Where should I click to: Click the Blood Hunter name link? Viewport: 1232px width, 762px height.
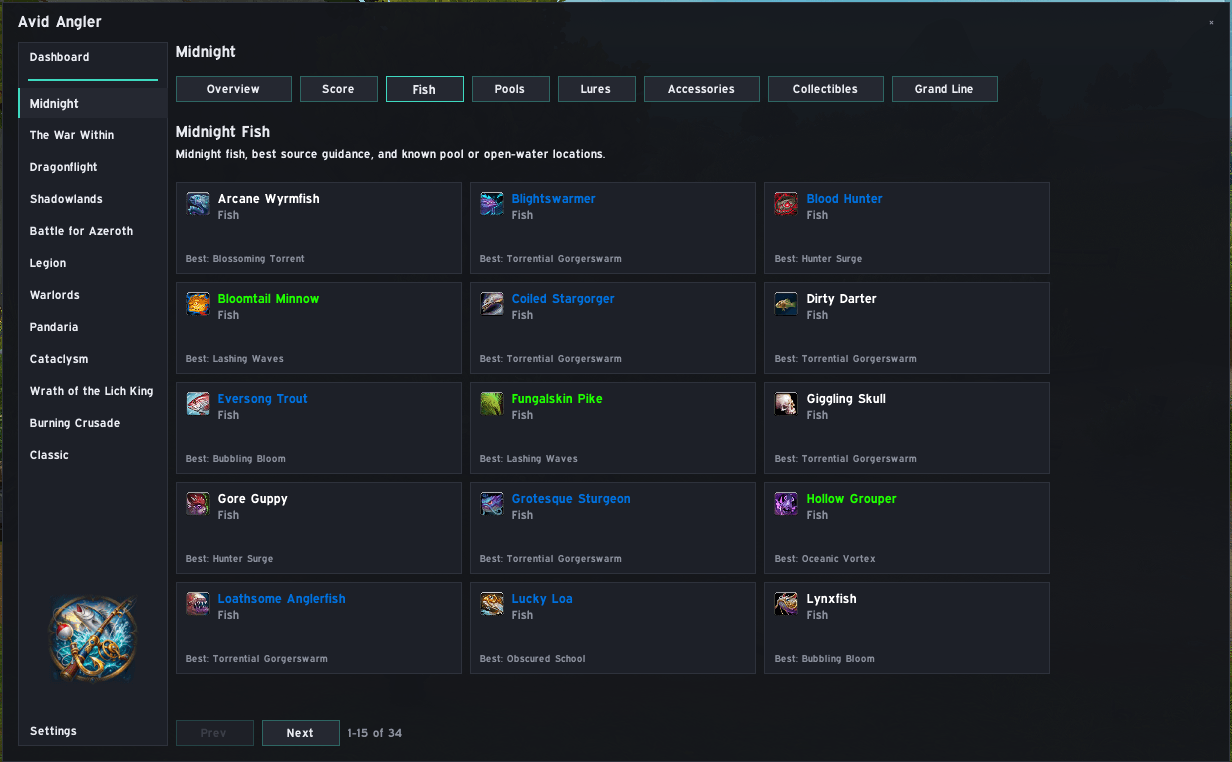point(844,199)
